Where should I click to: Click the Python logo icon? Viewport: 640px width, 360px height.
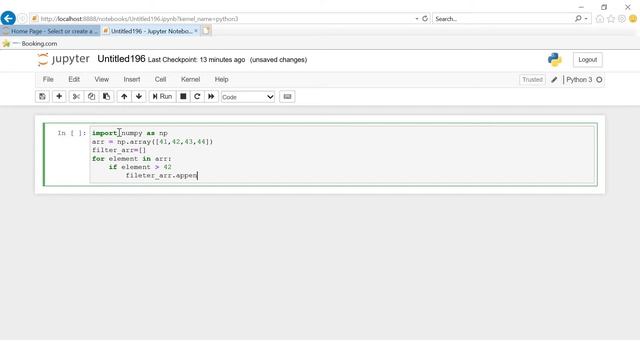click(x=555, y=60)
